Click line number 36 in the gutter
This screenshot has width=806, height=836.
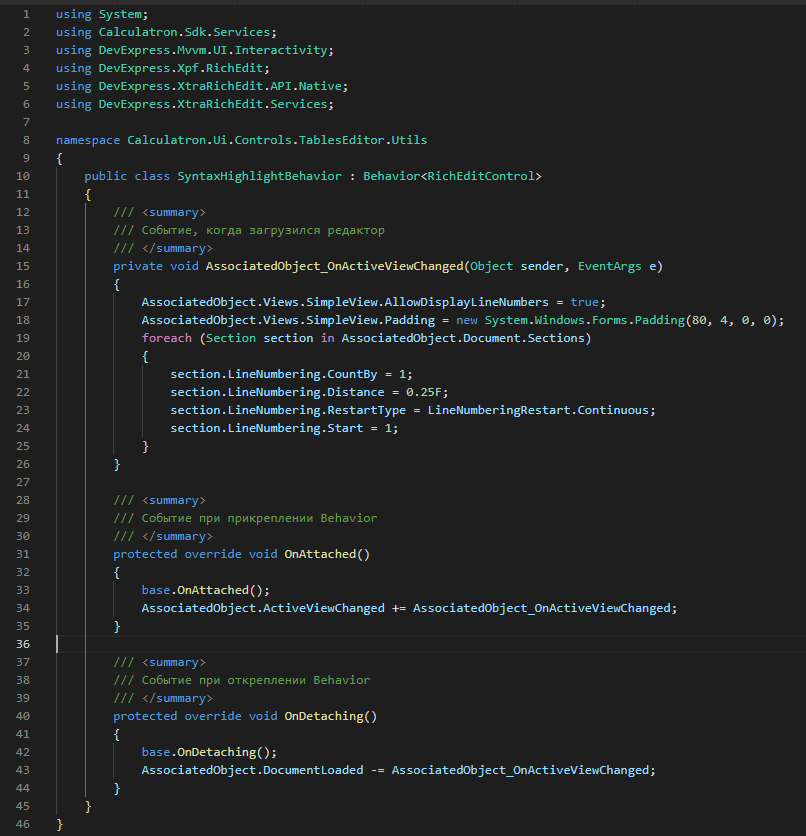(23, 644)
